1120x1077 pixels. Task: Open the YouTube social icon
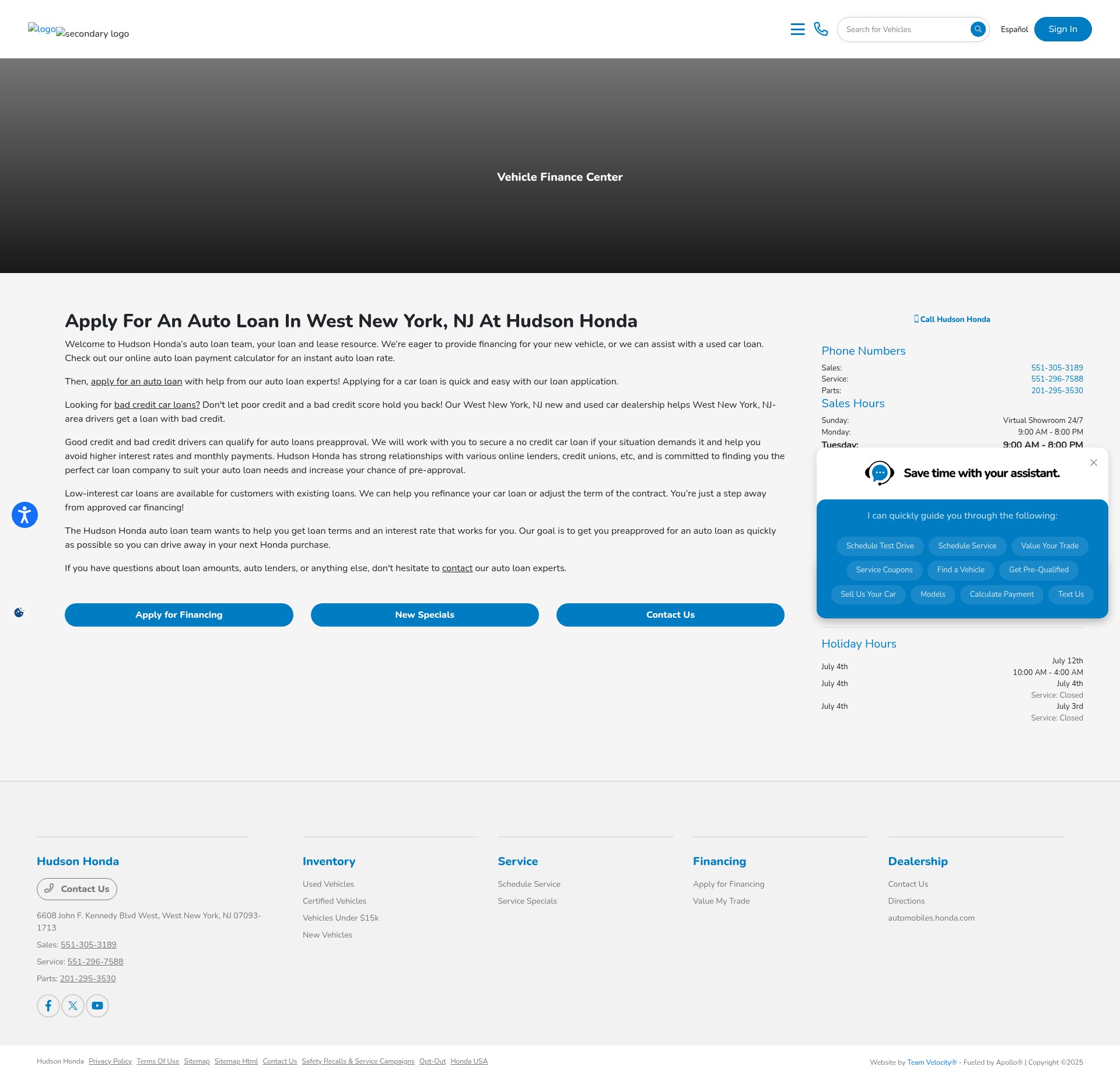point(97,1005)
